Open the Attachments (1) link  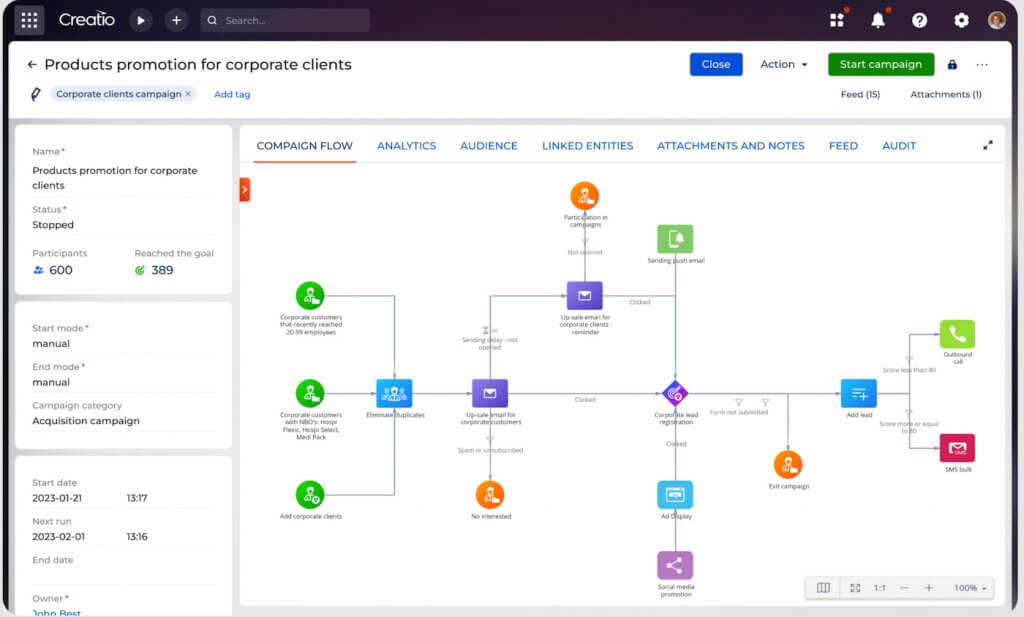(x=944, y=94)
